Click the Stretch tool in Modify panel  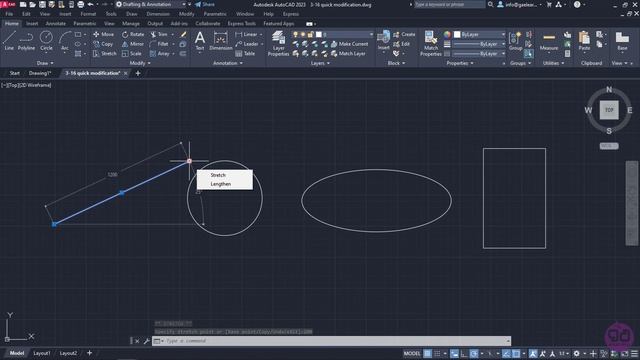105,53
